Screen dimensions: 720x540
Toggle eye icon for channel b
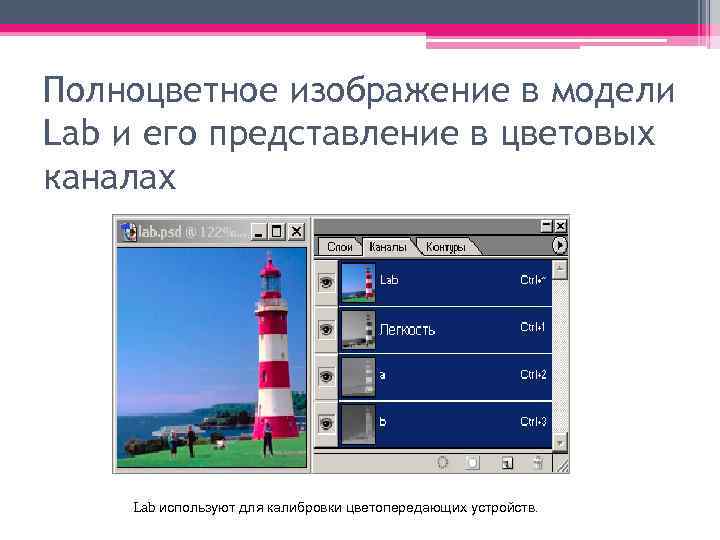(x=326, y=423)
